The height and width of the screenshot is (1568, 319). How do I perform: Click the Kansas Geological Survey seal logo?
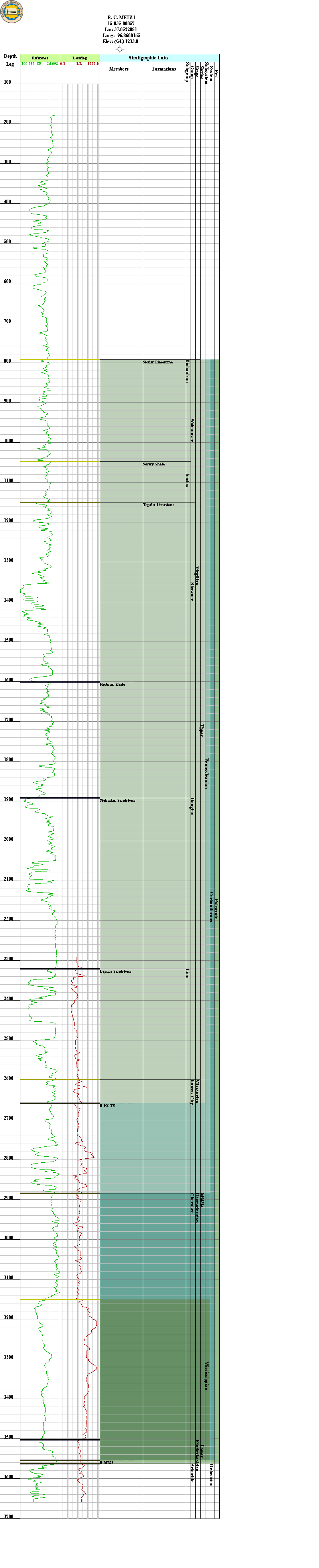[12, 12]
